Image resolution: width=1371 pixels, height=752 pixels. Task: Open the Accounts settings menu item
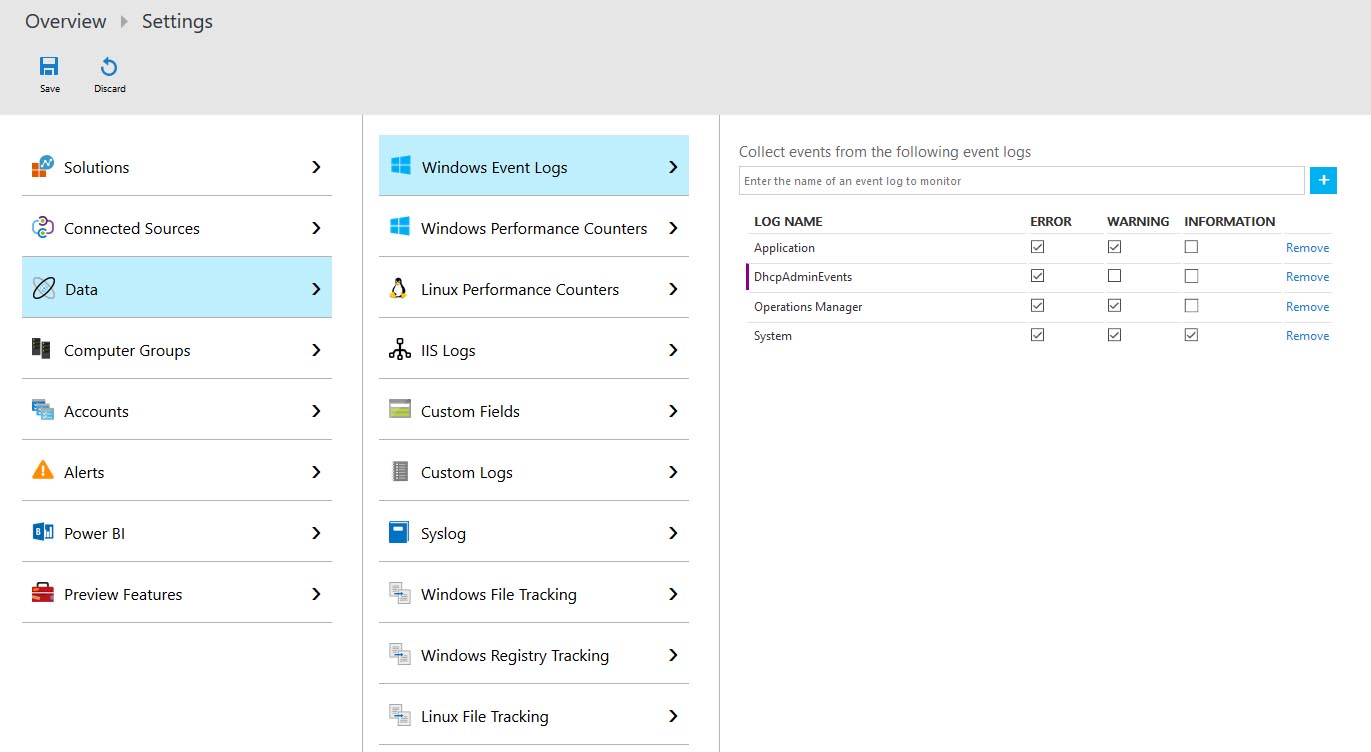pos(96,411)
